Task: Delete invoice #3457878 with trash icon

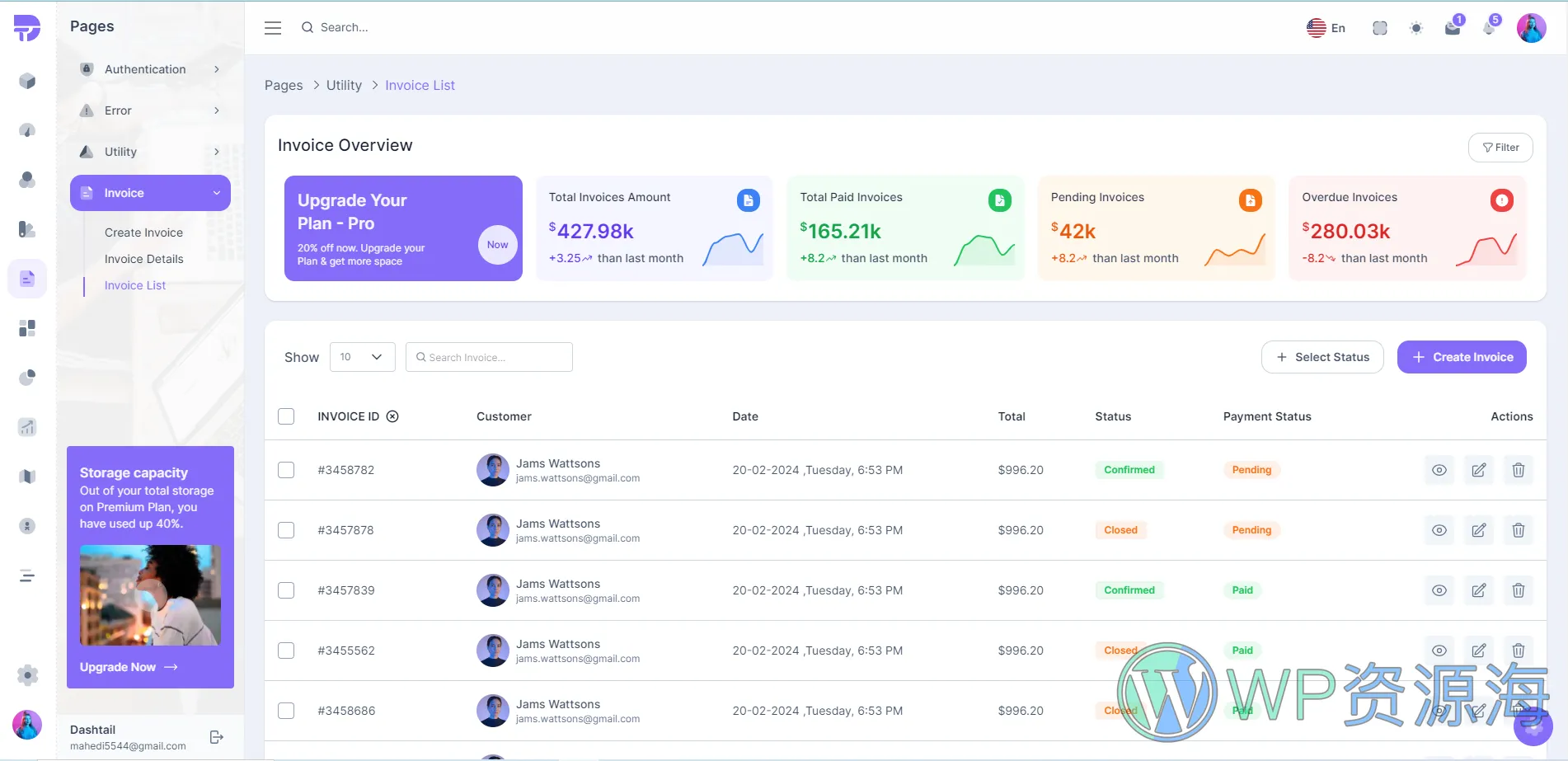Action: [1519, 530]
